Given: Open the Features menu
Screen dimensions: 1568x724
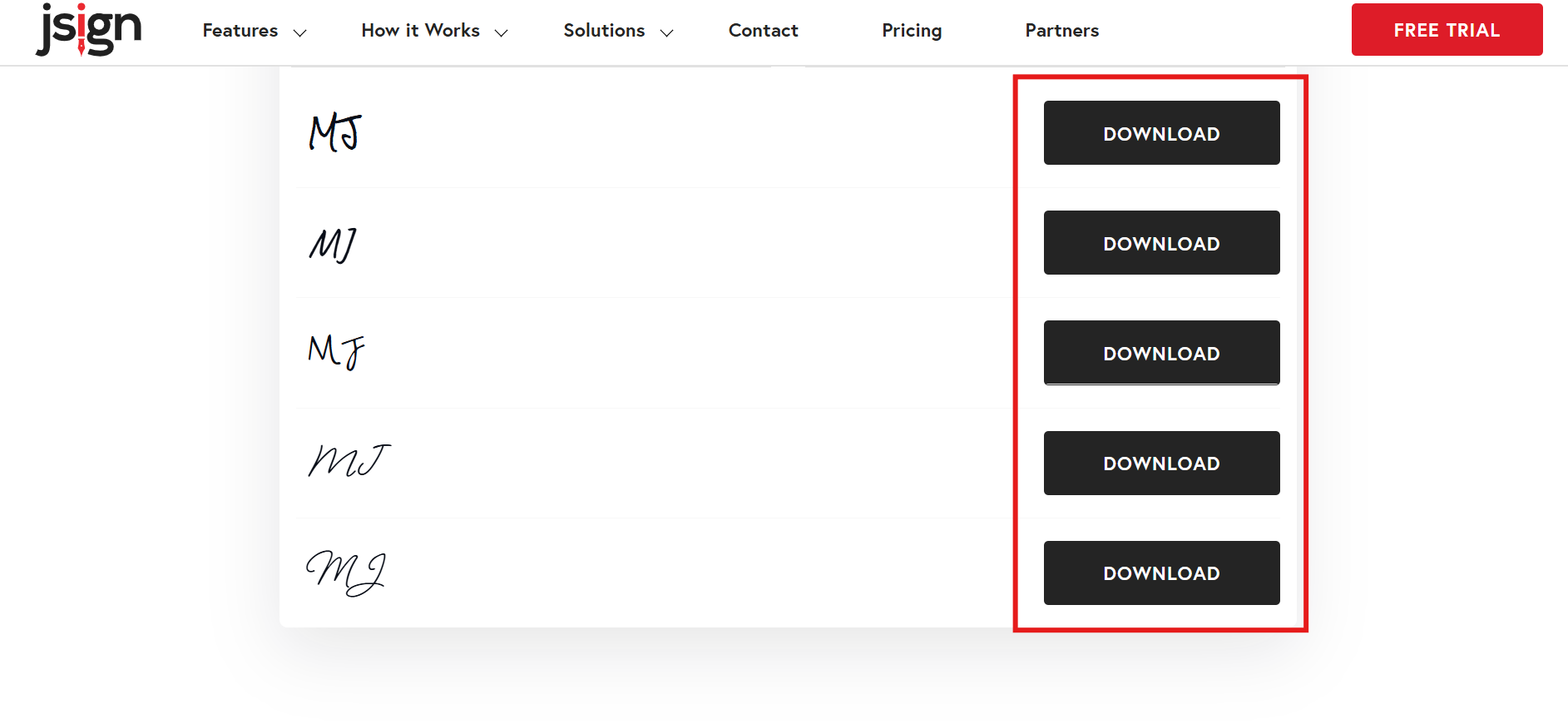Looking at the screenshot, I should click(240, 31).
